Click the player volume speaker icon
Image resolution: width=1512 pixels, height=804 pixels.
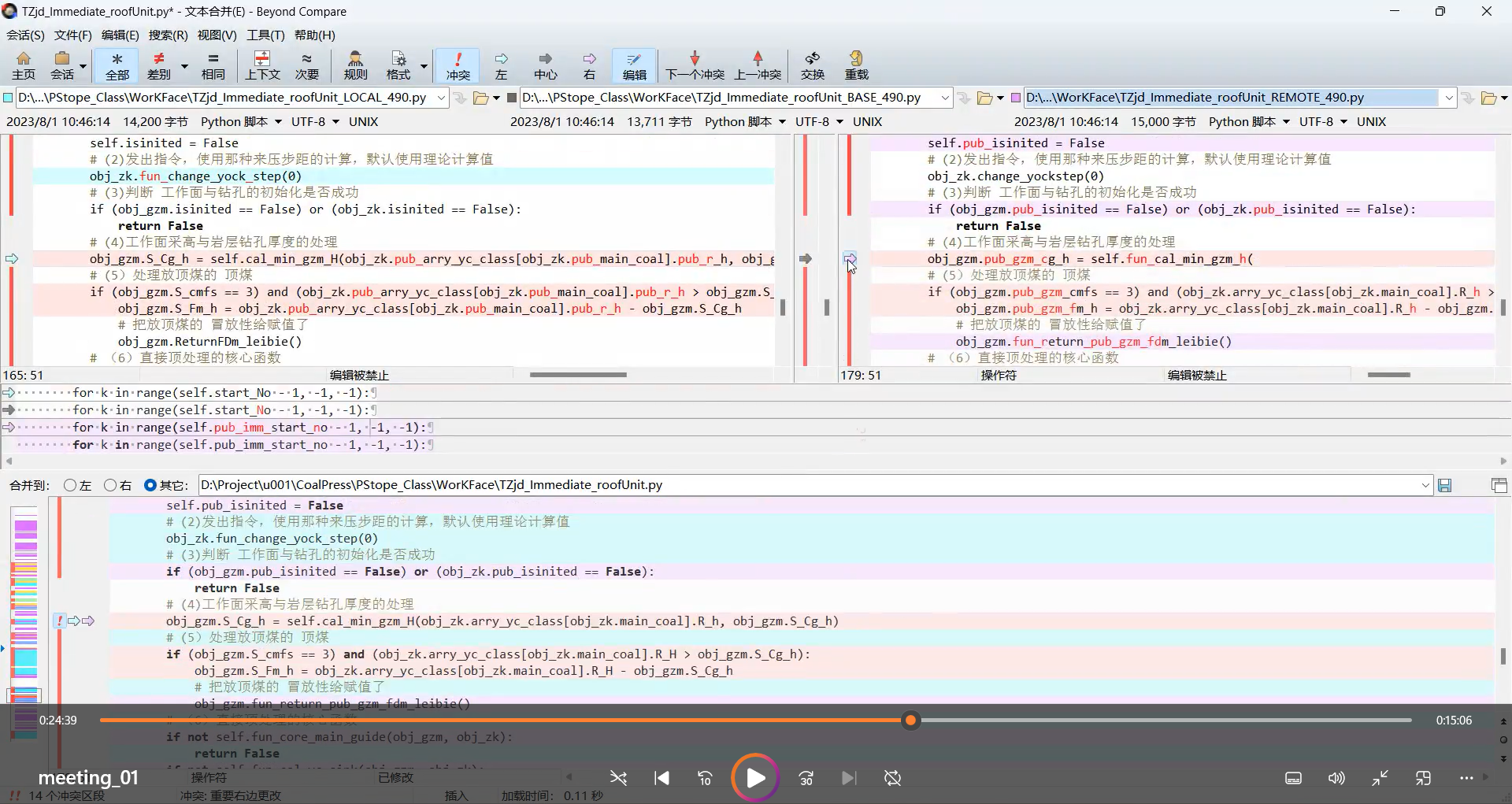[x=1336, y=778]
